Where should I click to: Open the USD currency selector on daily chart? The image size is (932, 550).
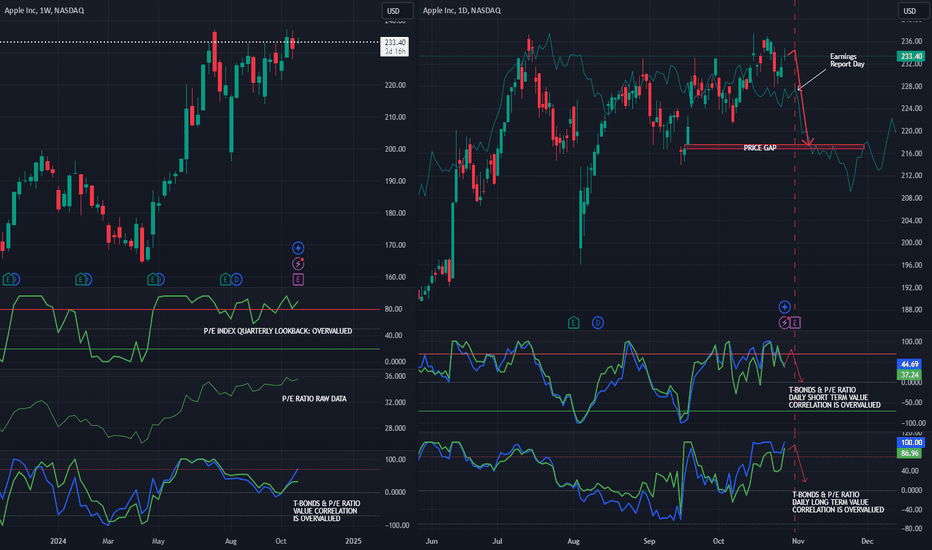pos(913,11)
